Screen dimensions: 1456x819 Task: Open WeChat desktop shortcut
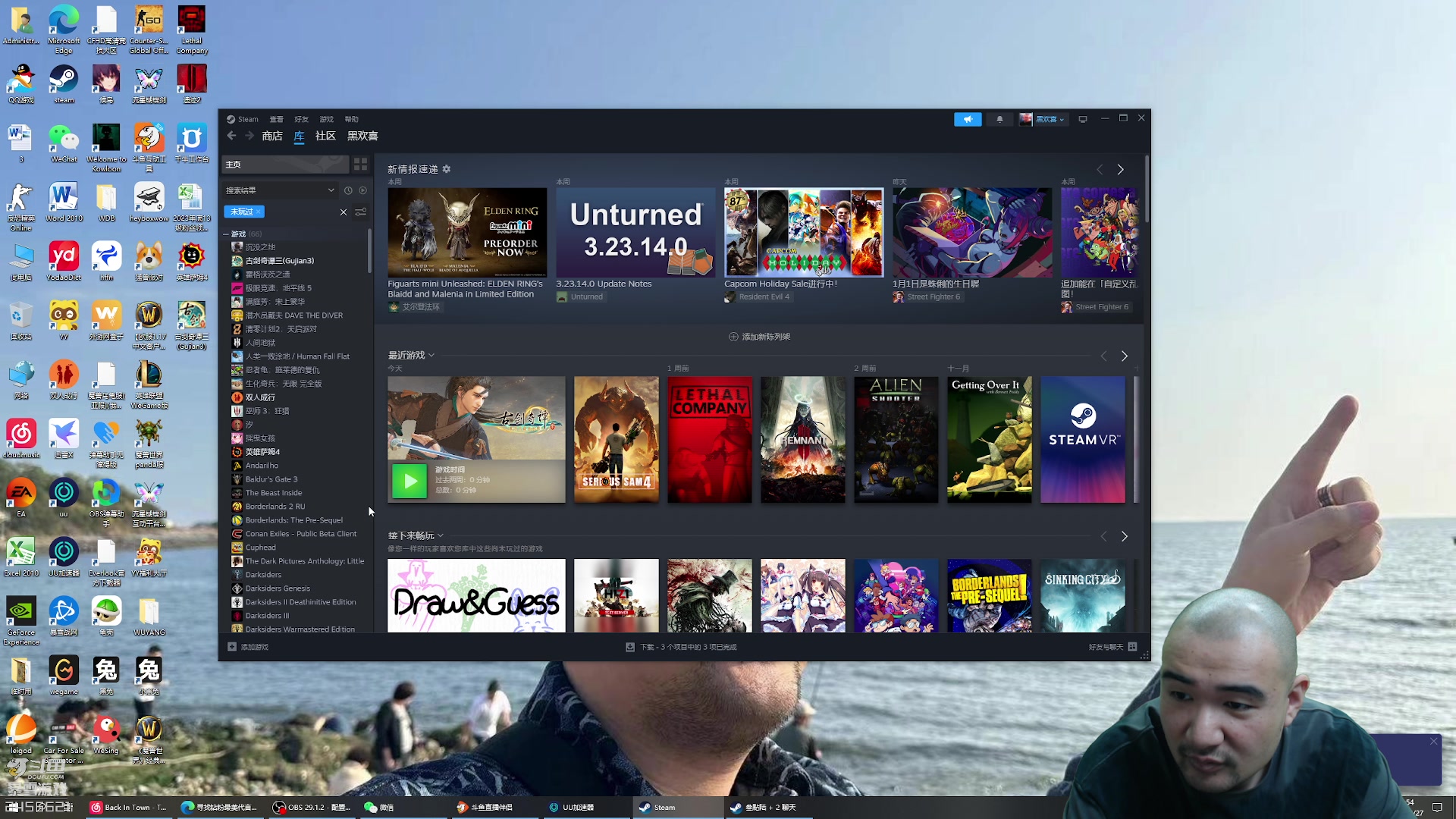pyautogui.click(x=64, y=143)
